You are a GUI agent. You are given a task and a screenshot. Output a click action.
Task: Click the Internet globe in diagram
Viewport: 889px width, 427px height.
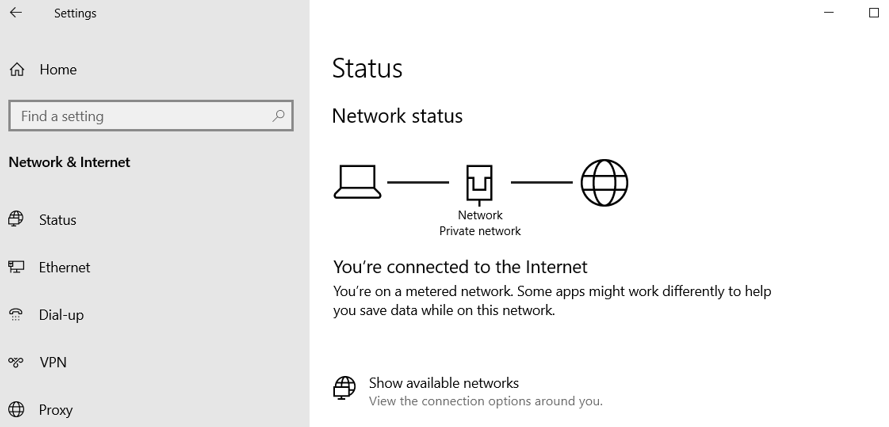[604, 183]
